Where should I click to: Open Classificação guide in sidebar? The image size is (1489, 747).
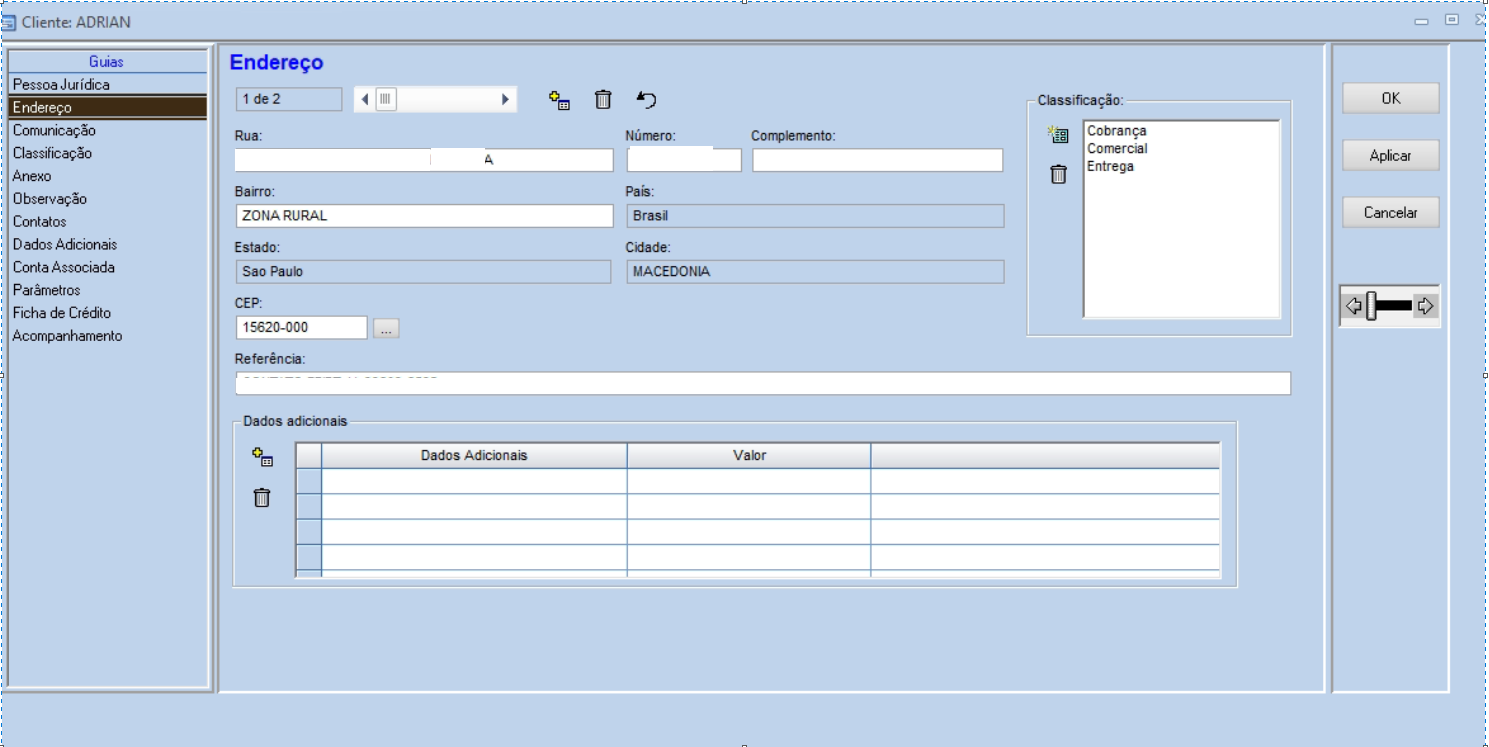pos(108,153)
